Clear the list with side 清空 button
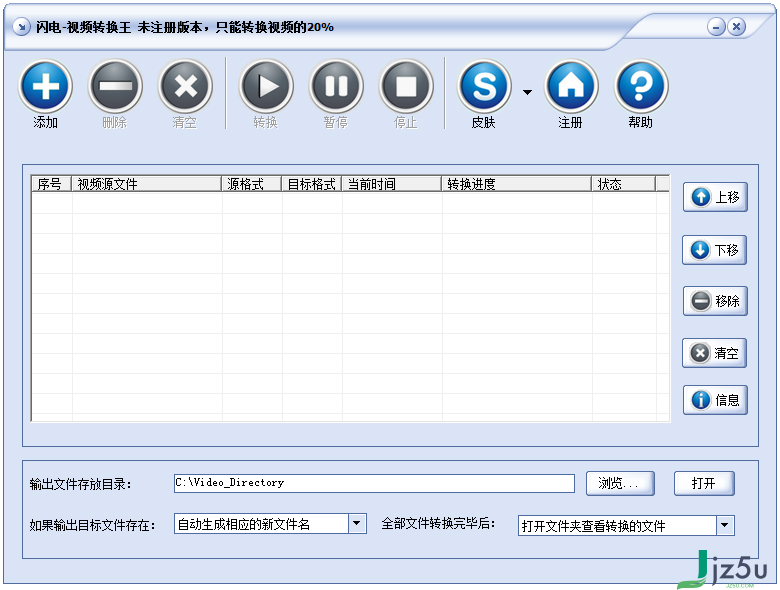 coord(714,353)
